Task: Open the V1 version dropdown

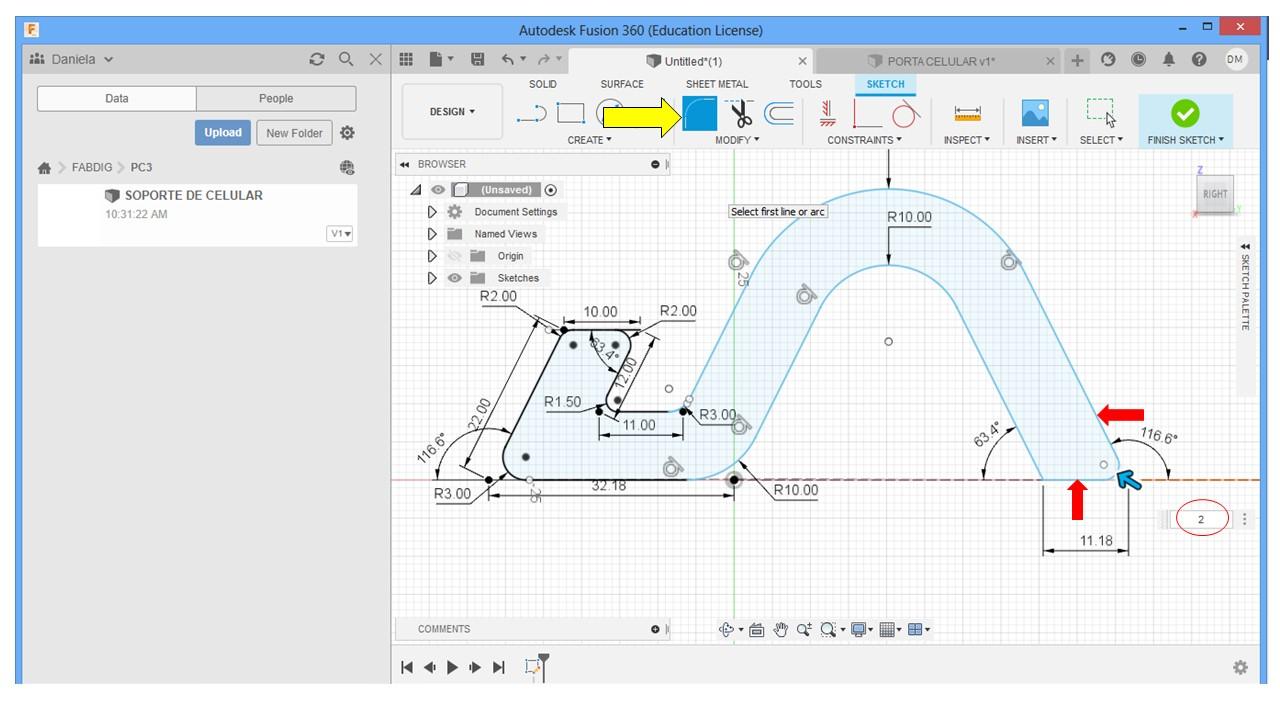Action: (x=341, y=234)
